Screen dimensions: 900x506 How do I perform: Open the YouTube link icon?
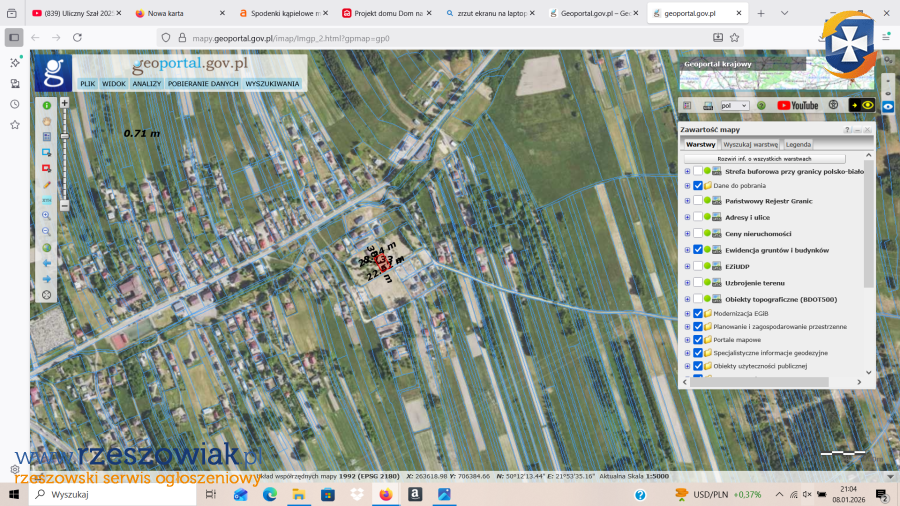[x=797, y=105]
